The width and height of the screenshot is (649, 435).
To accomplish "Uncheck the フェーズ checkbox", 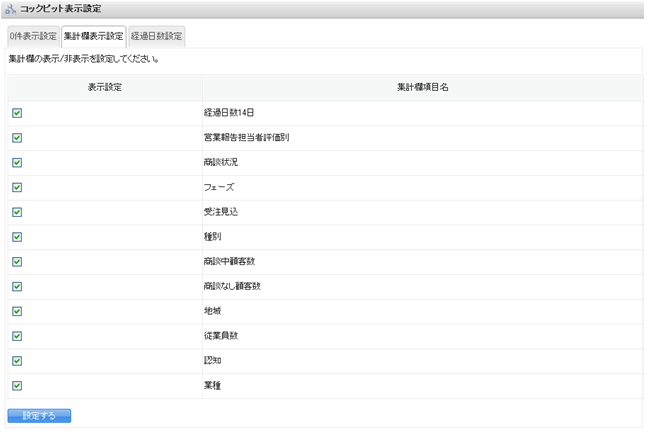I will click(x=17, y=187).
